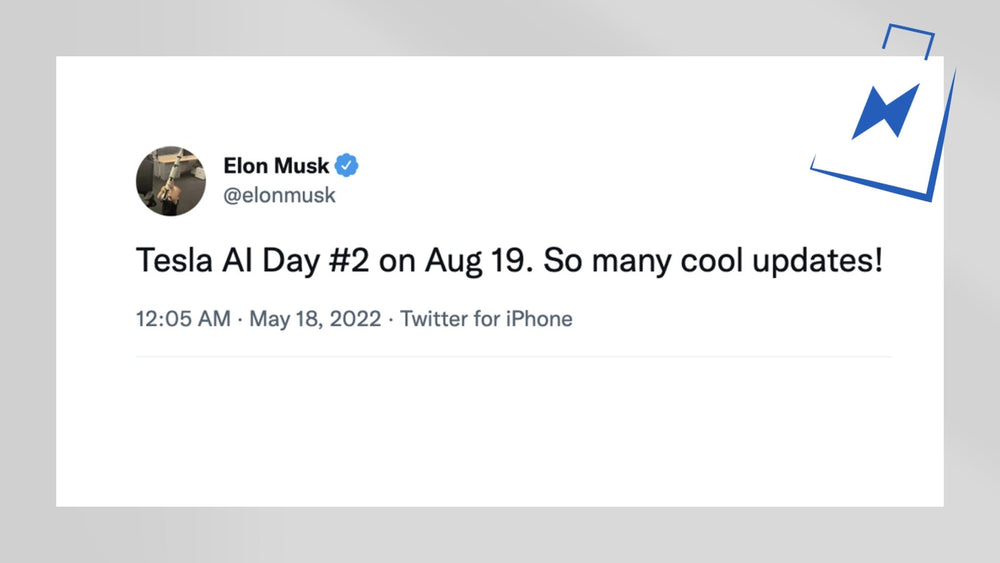Click the phrase "So many cool"
1000x563 pixels.
(x=636, y=263)
